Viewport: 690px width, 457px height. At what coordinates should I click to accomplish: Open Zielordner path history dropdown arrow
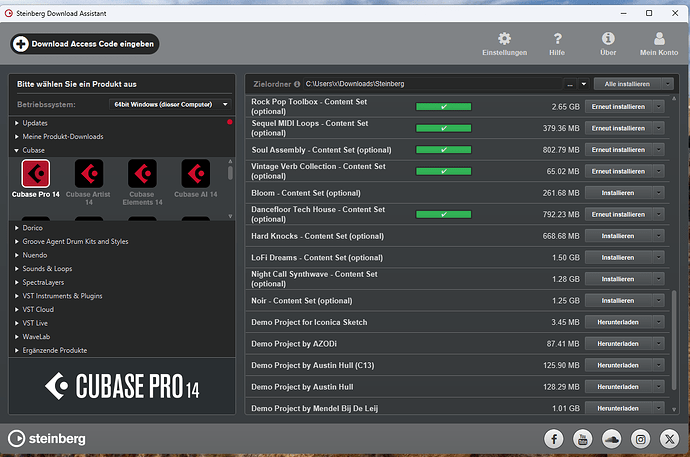tap(584, 84)
